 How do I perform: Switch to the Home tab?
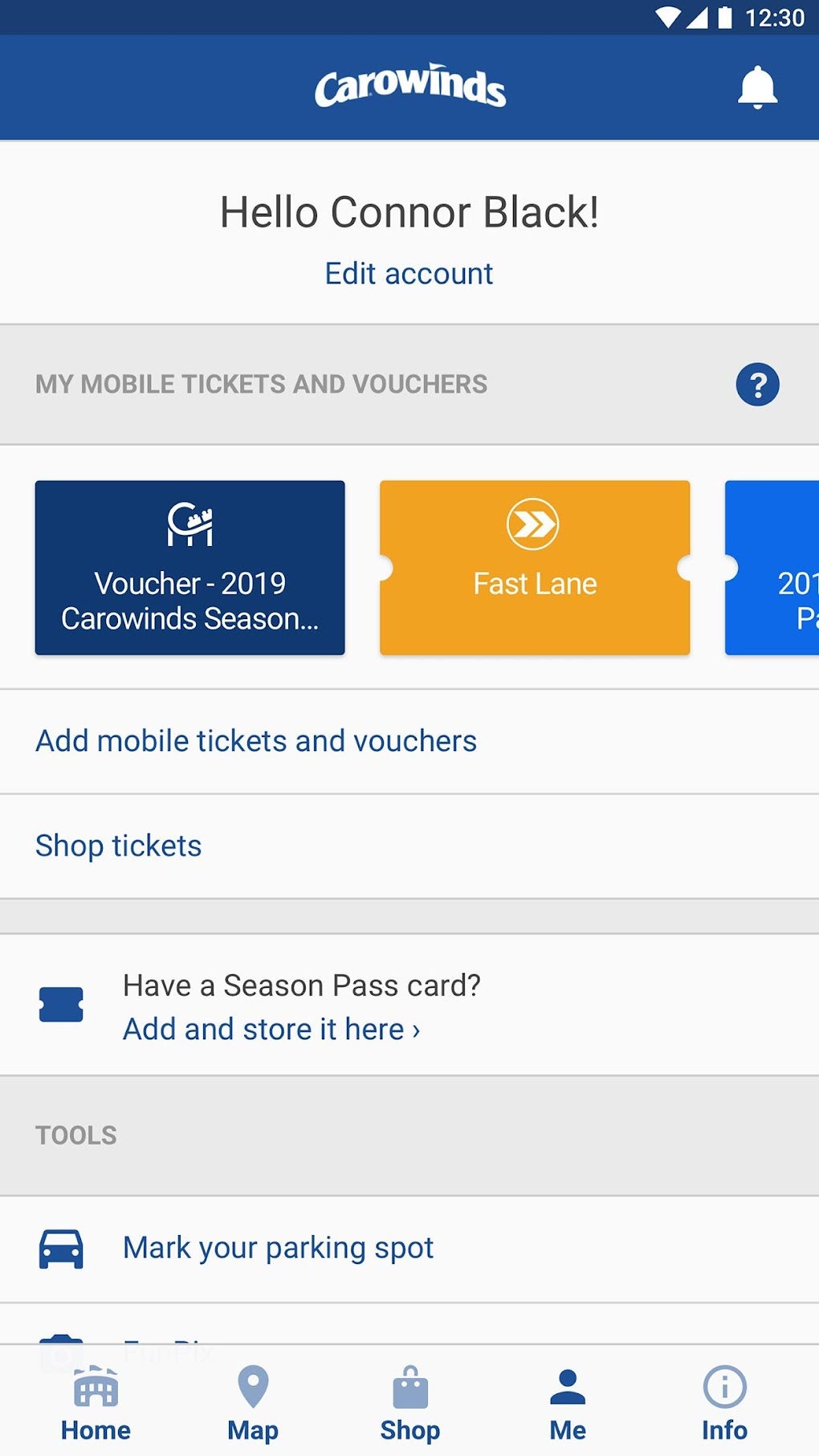pos(96,1403)
